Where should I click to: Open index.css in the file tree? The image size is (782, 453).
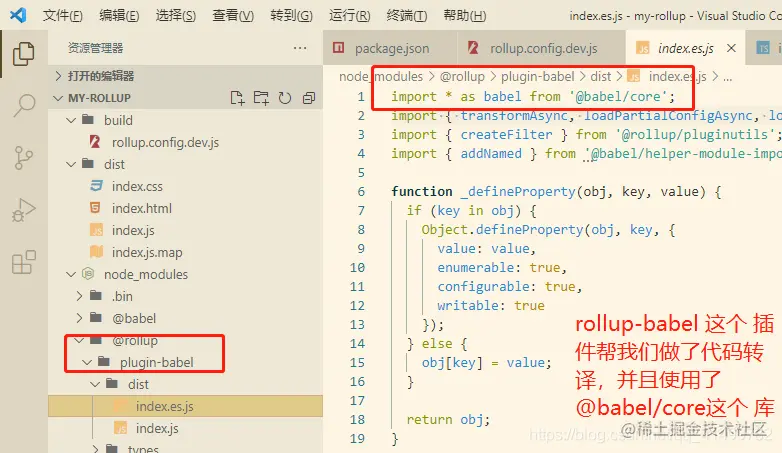[186, 186]
